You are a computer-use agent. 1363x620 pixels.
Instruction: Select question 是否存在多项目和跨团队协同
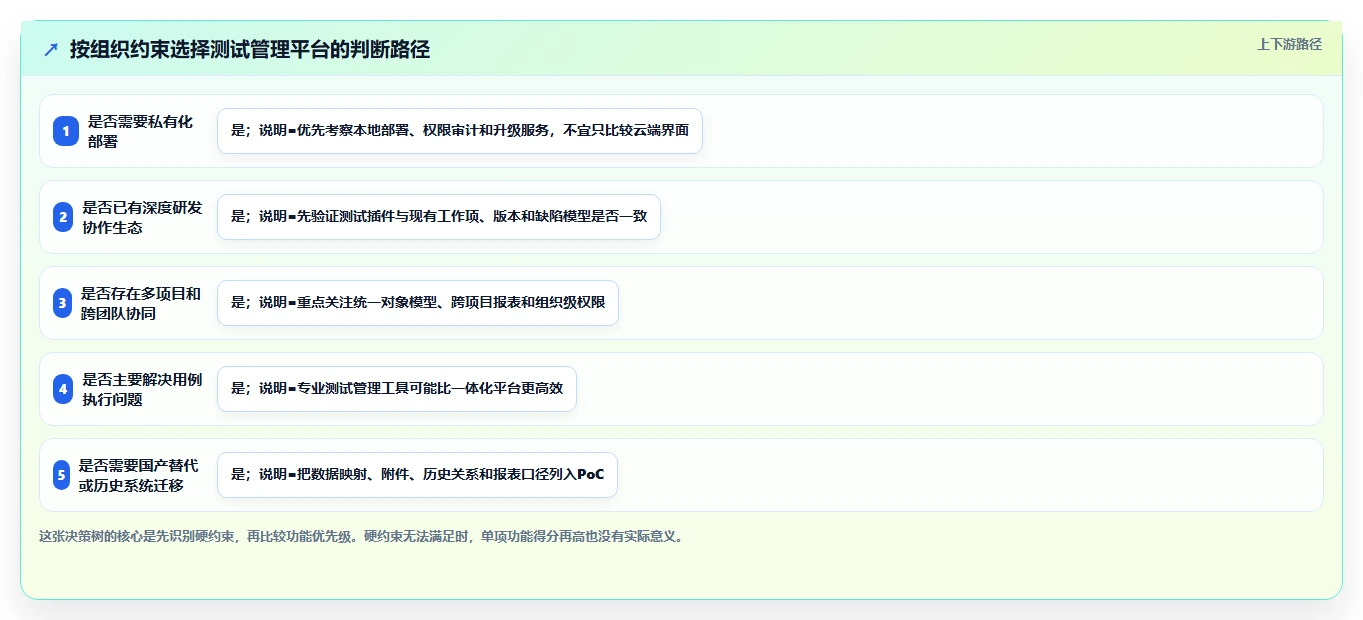[141, 303]
